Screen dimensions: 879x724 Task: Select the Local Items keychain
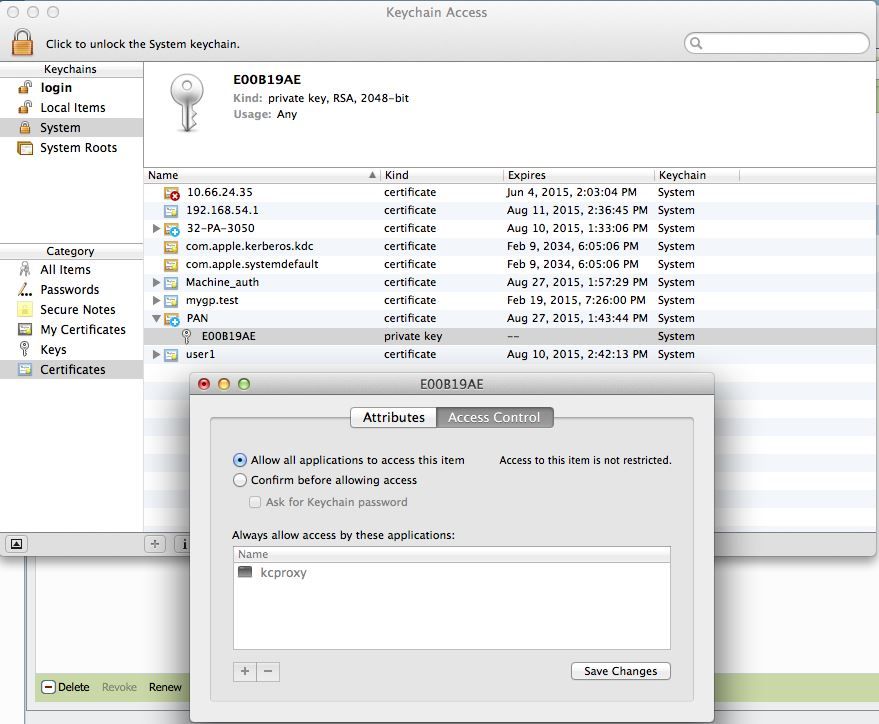click(72, 108)
